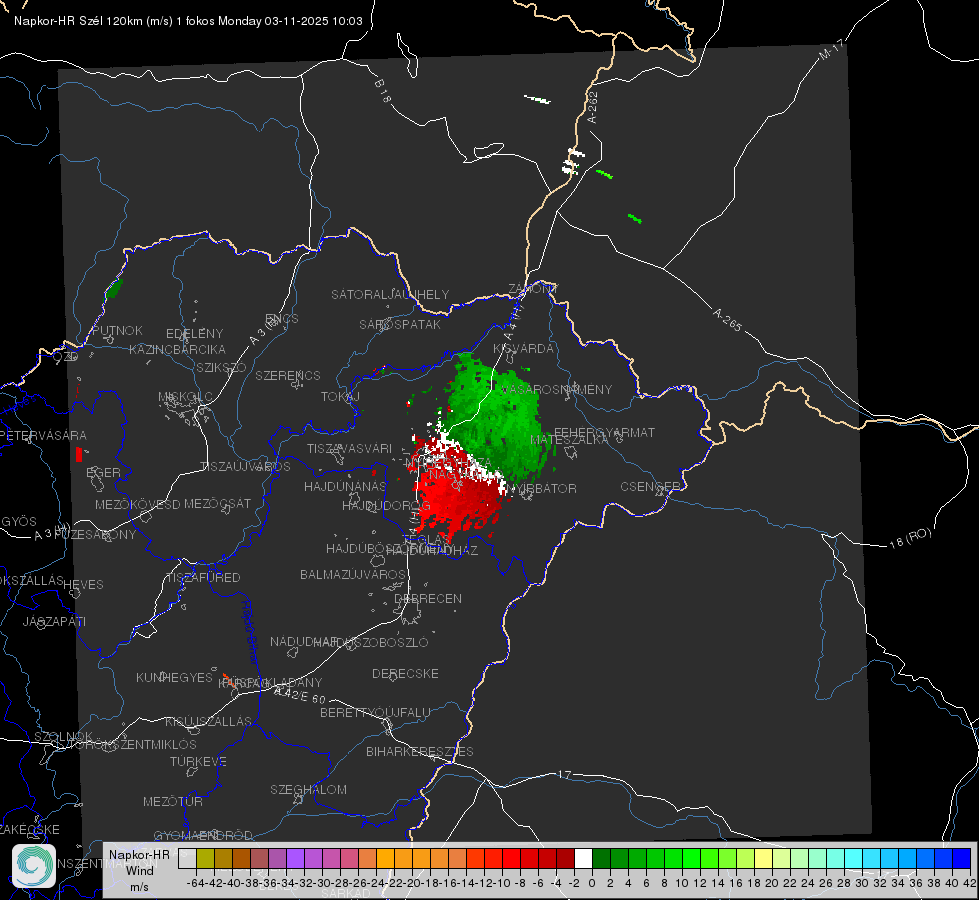The image size is (979, 900).
Task: Click the DERECSKE label
Action: pyautogui.click(x=405, y=673)
